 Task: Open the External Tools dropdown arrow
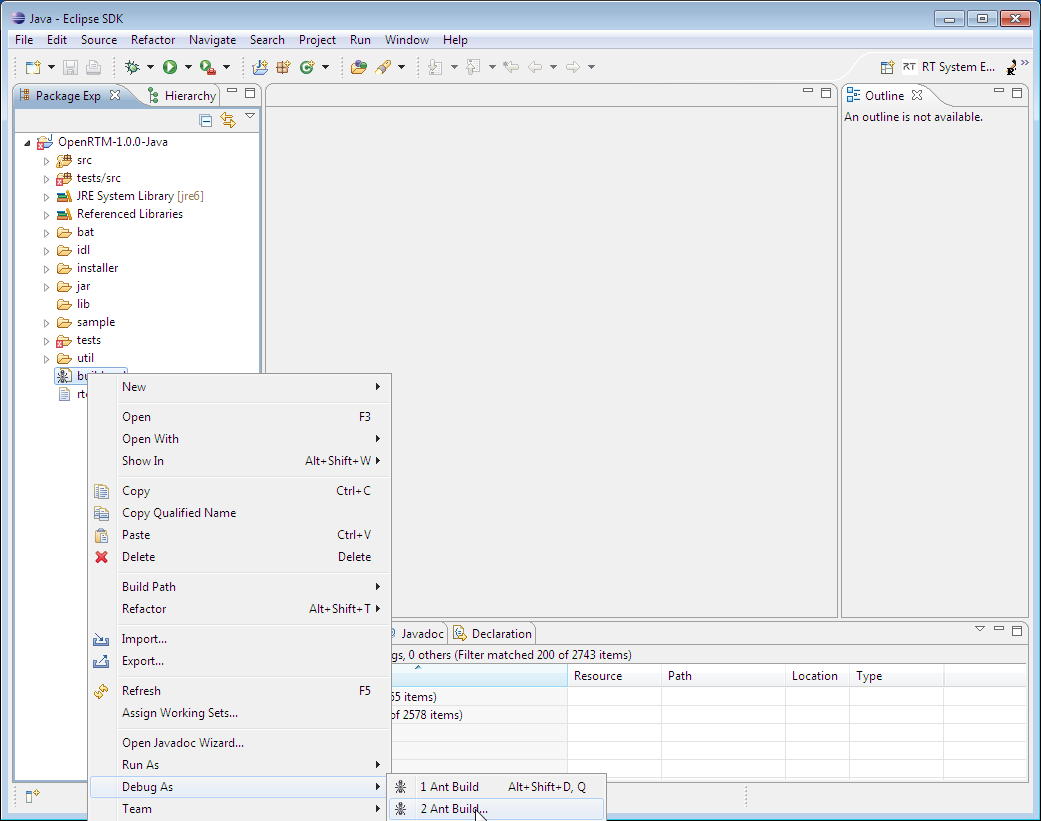point(226,67)
